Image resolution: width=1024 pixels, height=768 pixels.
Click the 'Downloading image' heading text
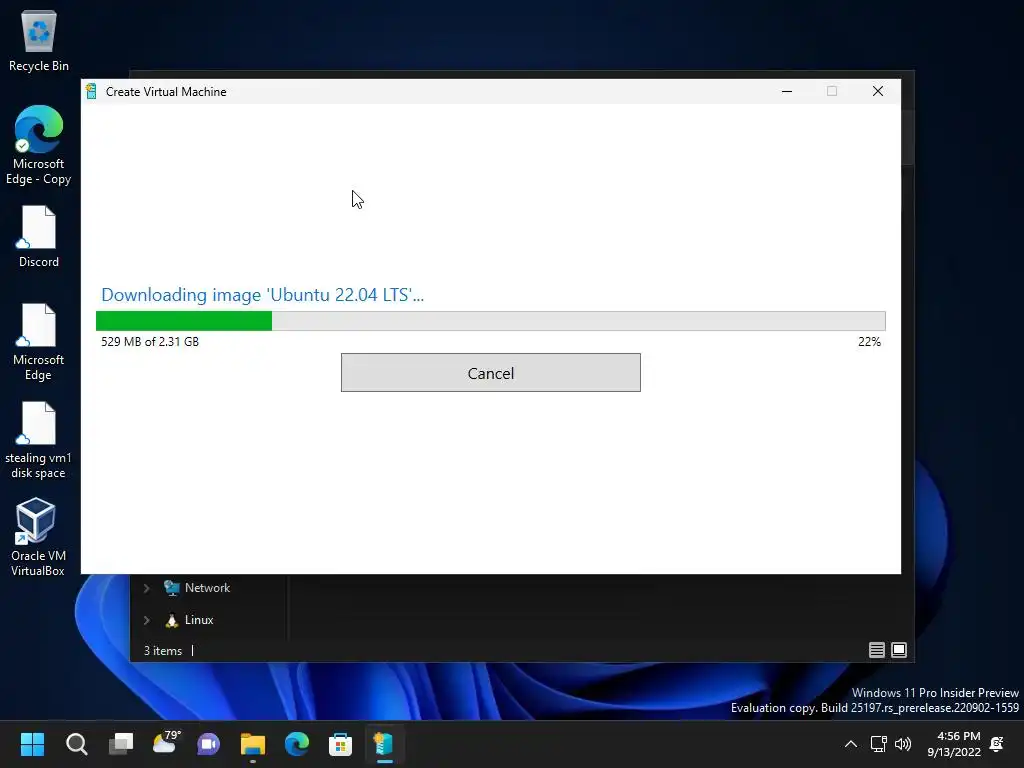(263, 295)
